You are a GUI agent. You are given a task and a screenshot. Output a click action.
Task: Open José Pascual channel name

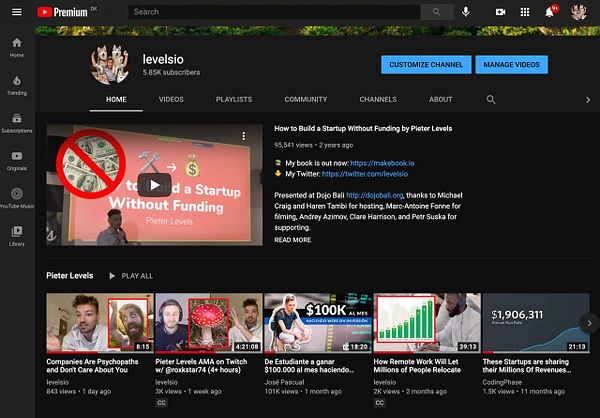pyautogui.click(x=284, y=382)
